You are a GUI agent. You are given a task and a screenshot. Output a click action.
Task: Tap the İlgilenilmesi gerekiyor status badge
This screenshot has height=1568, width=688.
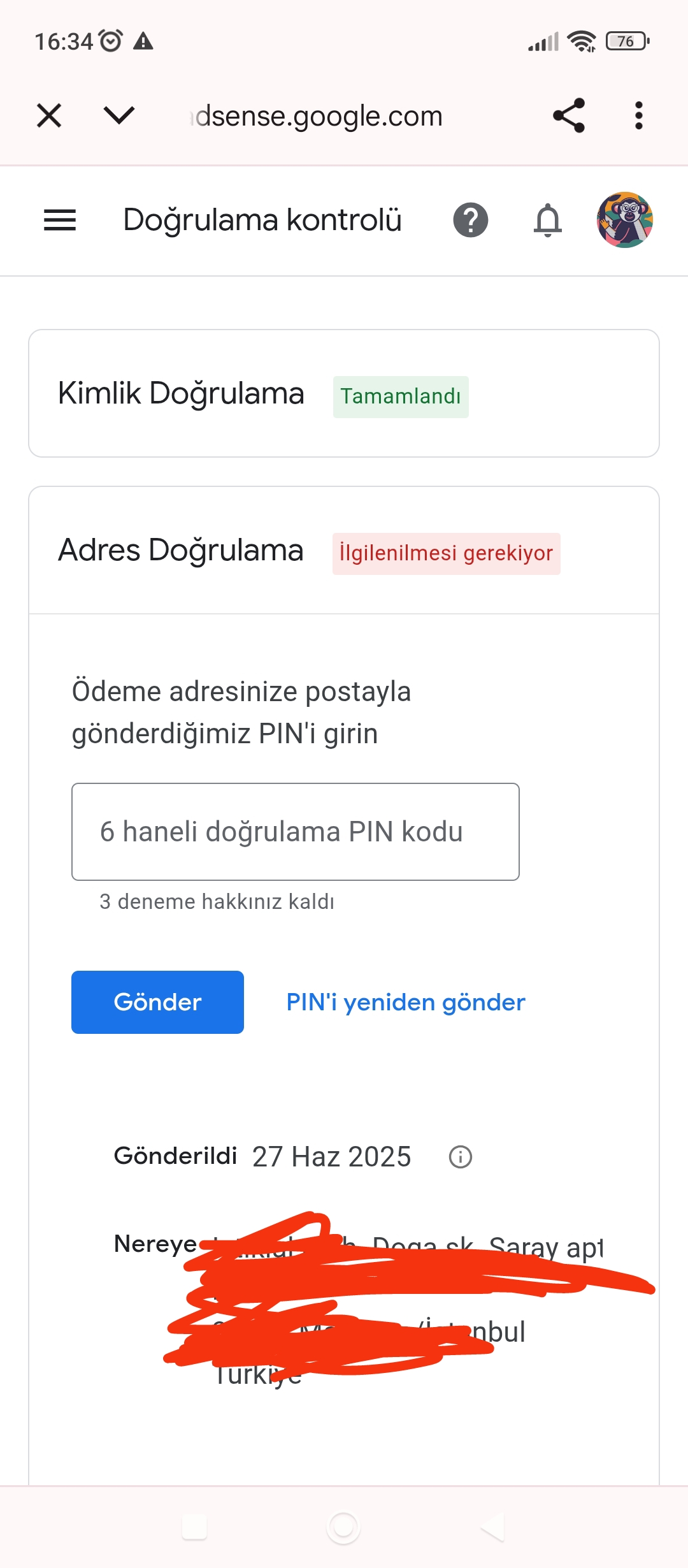pyautogui.click(x=446, y=553)
